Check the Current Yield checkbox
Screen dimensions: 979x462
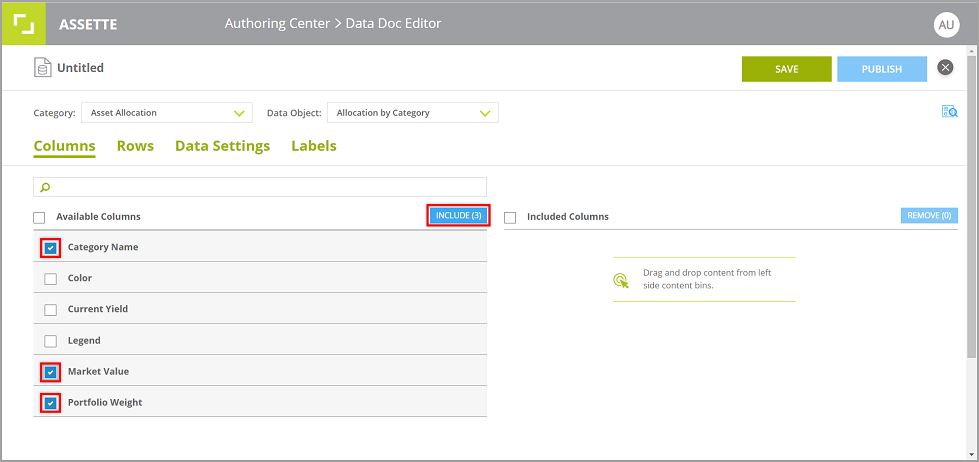click(51, 310)
